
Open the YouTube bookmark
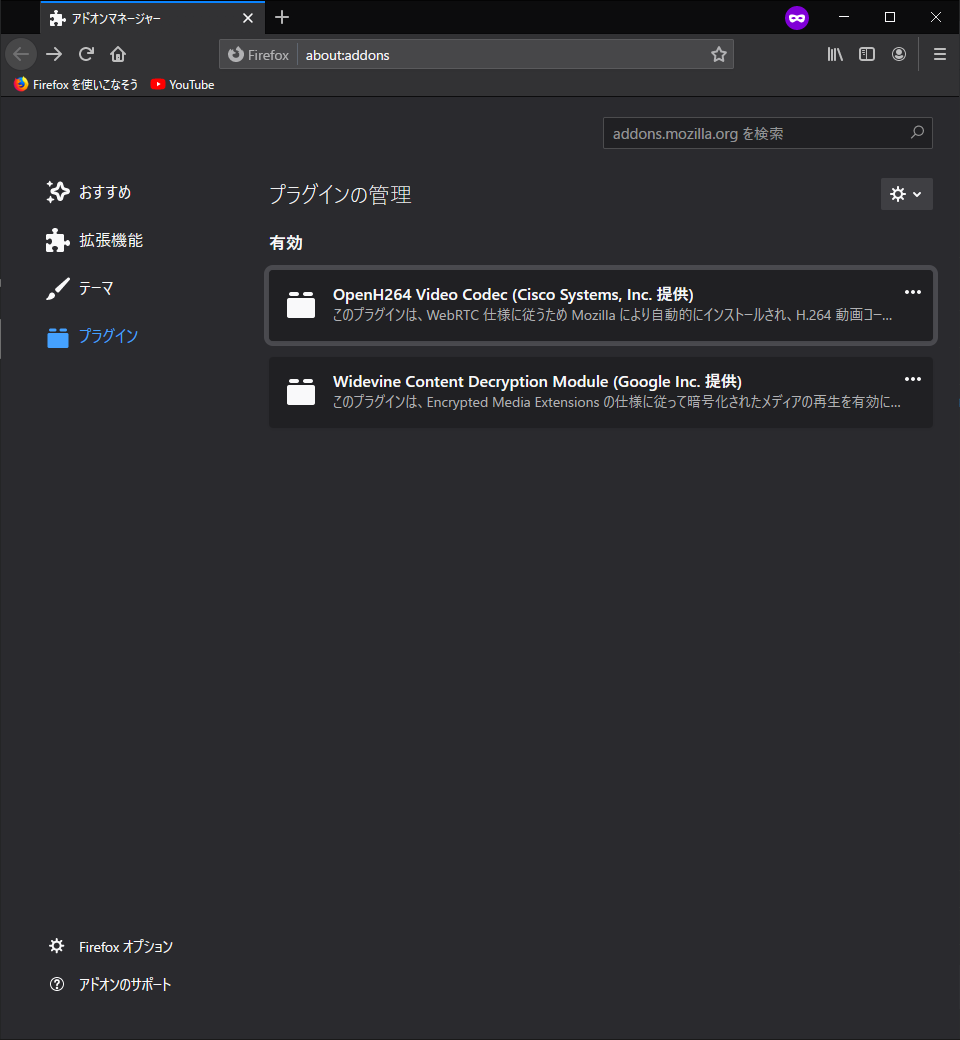[182, 84]
